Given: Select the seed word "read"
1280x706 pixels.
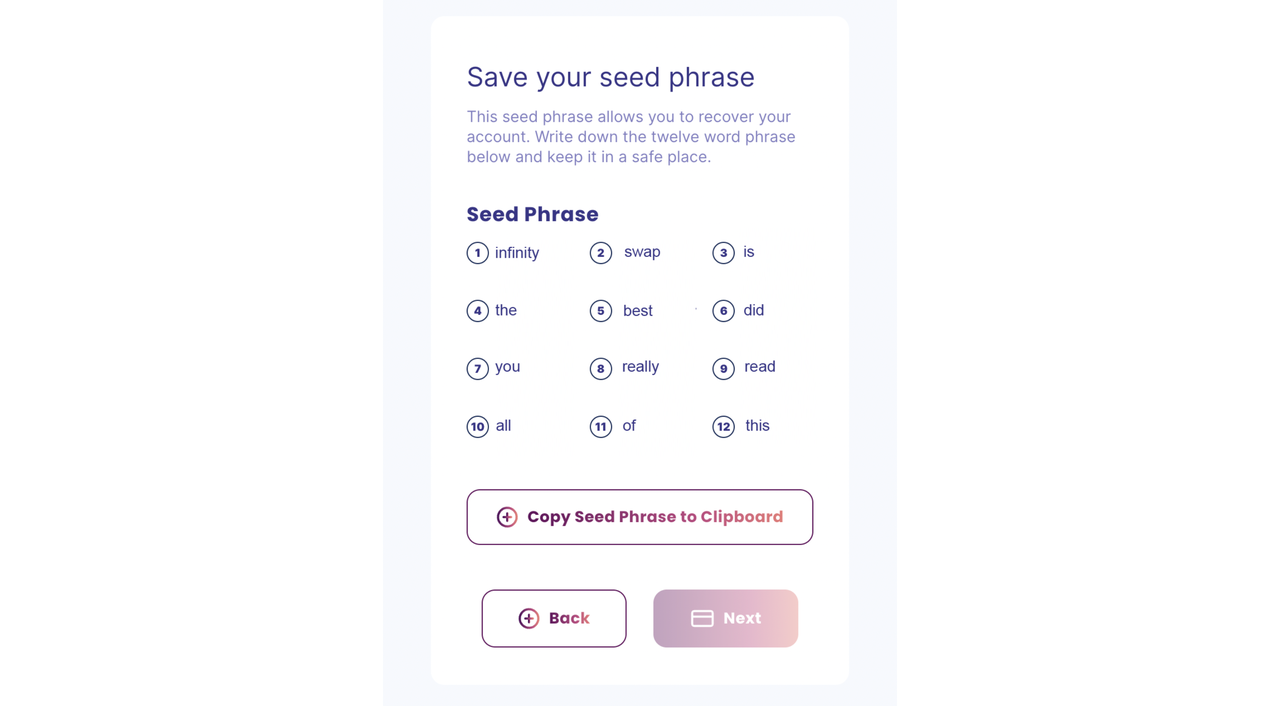Looking at the screenshot, I should (x=760, y=367).
